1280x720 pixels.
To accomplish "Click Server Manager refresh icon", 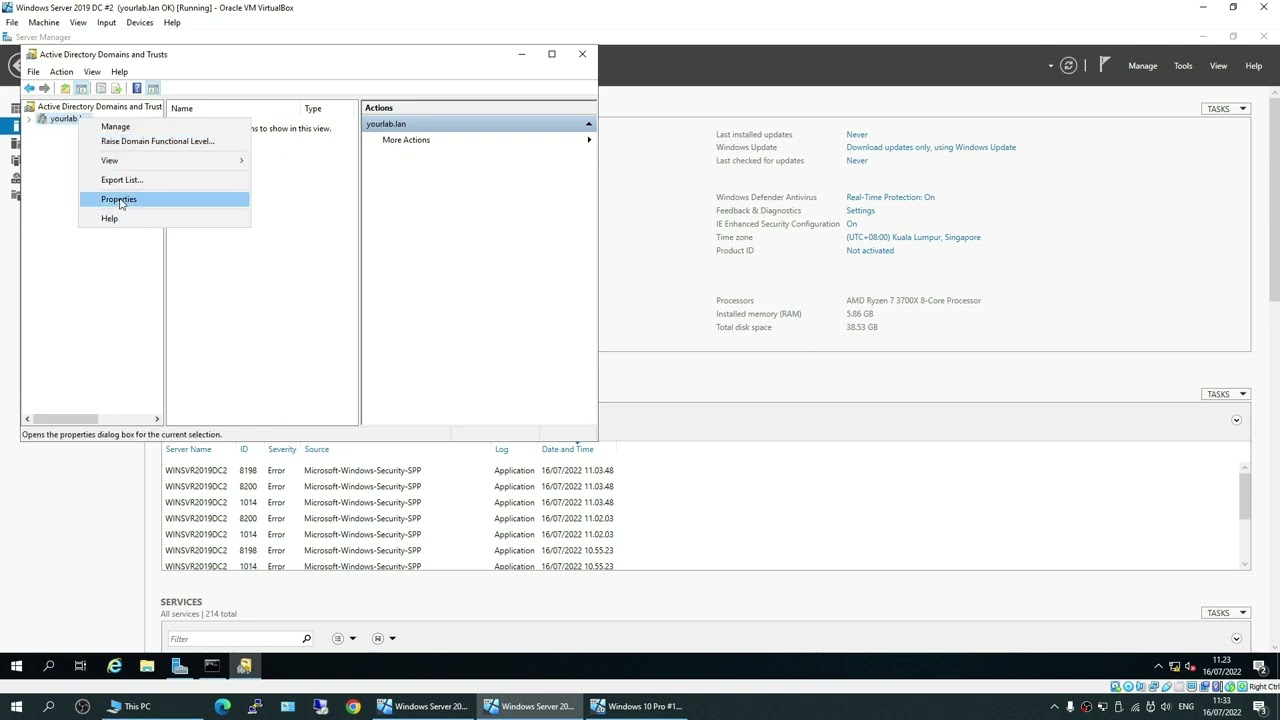I will (1068, 66).
